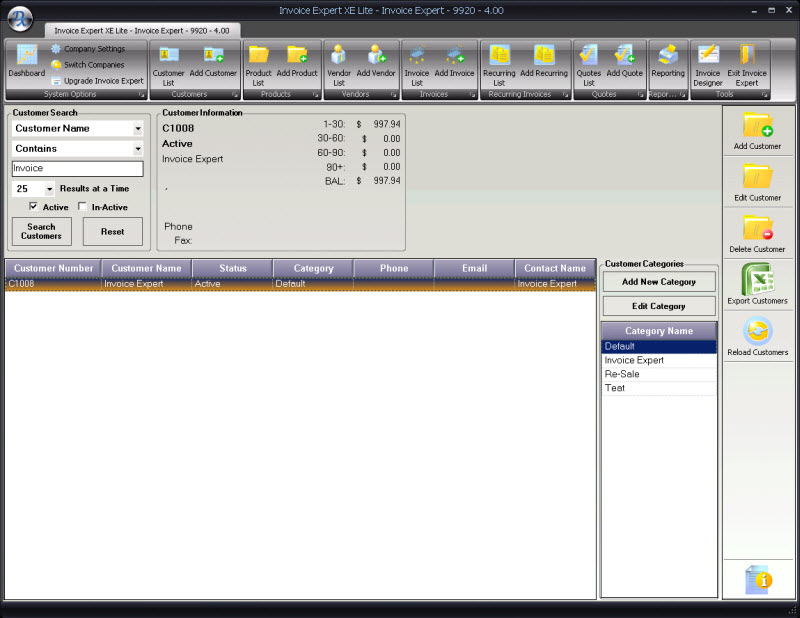Click the Category Name header
The width and height of the screenshot is (800, 618).
[x=659, y=331]
